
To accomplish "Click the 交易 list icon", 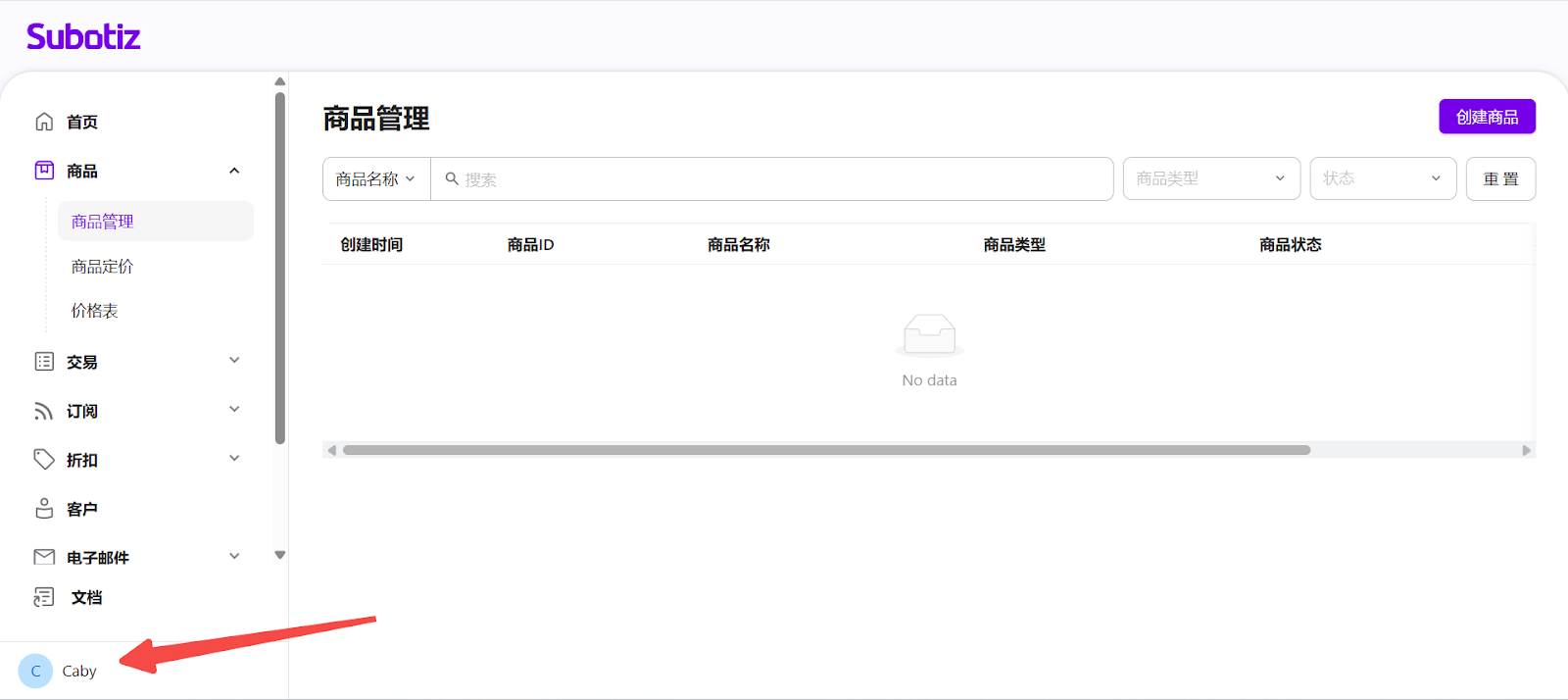I will click(44, 362).
